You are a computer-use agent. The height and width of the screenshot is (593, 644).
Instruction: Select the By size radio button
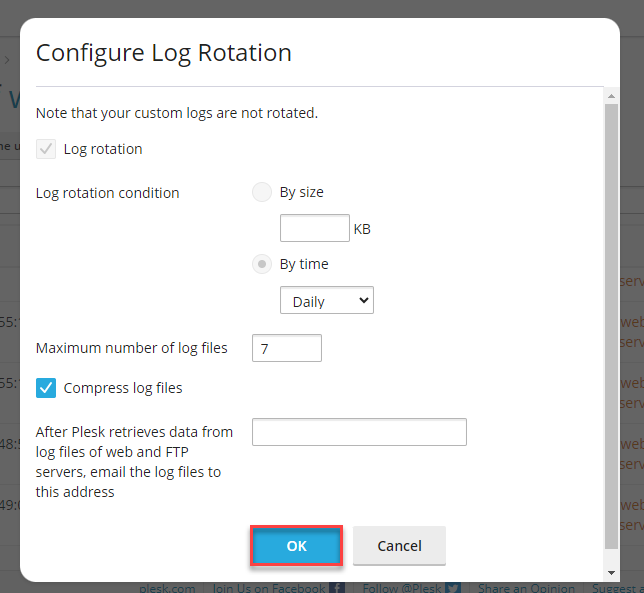click(262, 192)
